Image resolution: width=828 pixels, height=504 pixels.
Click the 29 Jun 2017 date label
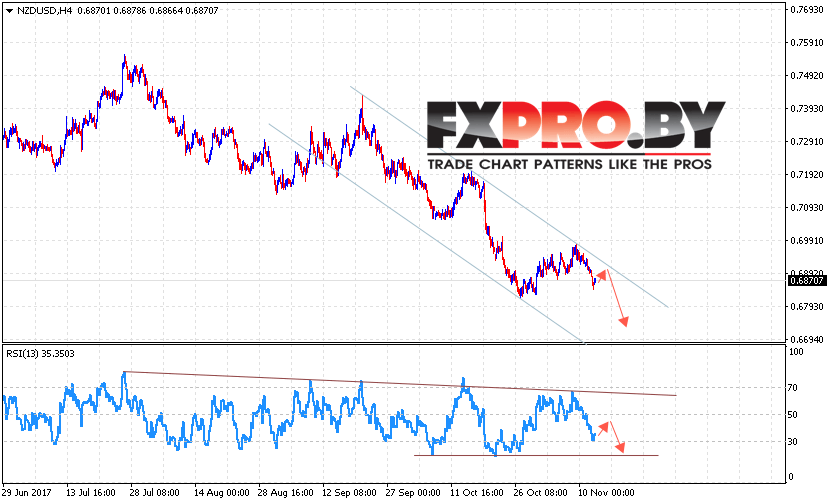26,492
